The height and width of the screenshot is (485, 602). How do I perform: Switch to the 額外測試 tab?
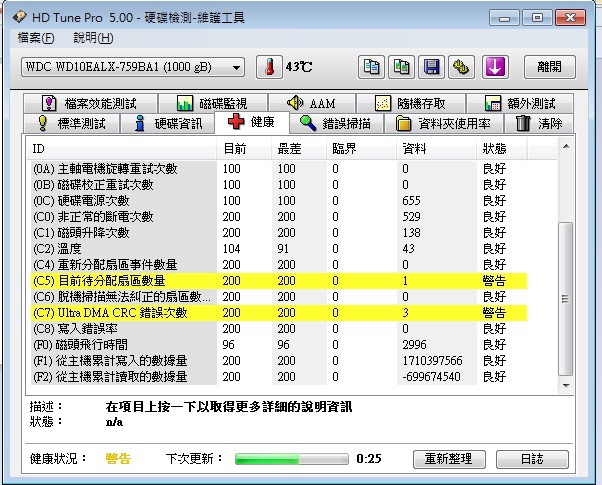(x=520, y=103)
